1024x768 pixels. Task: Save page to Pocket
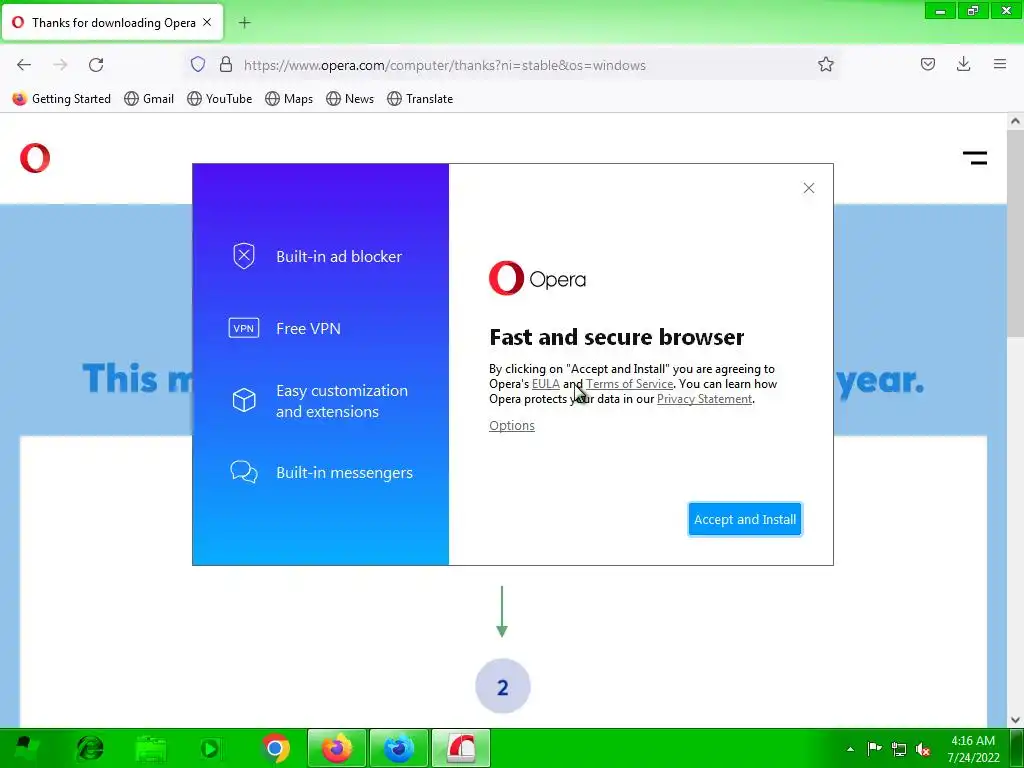(x=927, y=64)
